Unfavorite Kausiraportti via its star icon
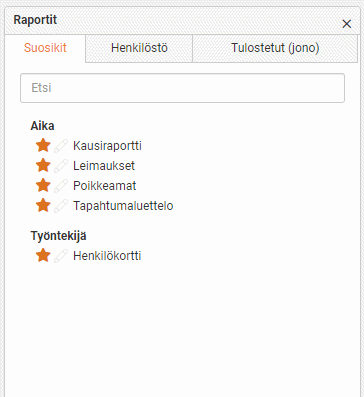The height and width of the screenshot is (397, 364). click(43, 146)
